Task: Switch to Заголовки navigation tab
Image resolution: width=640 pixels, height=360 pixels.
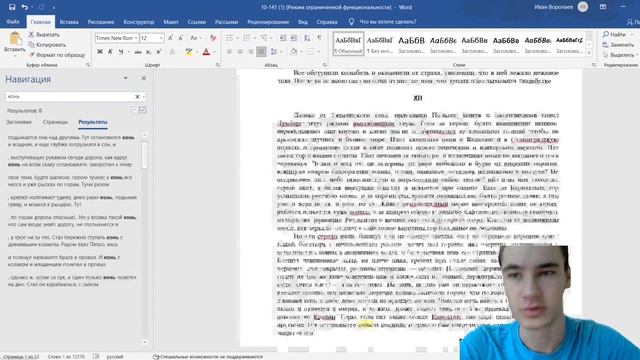Action: [19, 122]
